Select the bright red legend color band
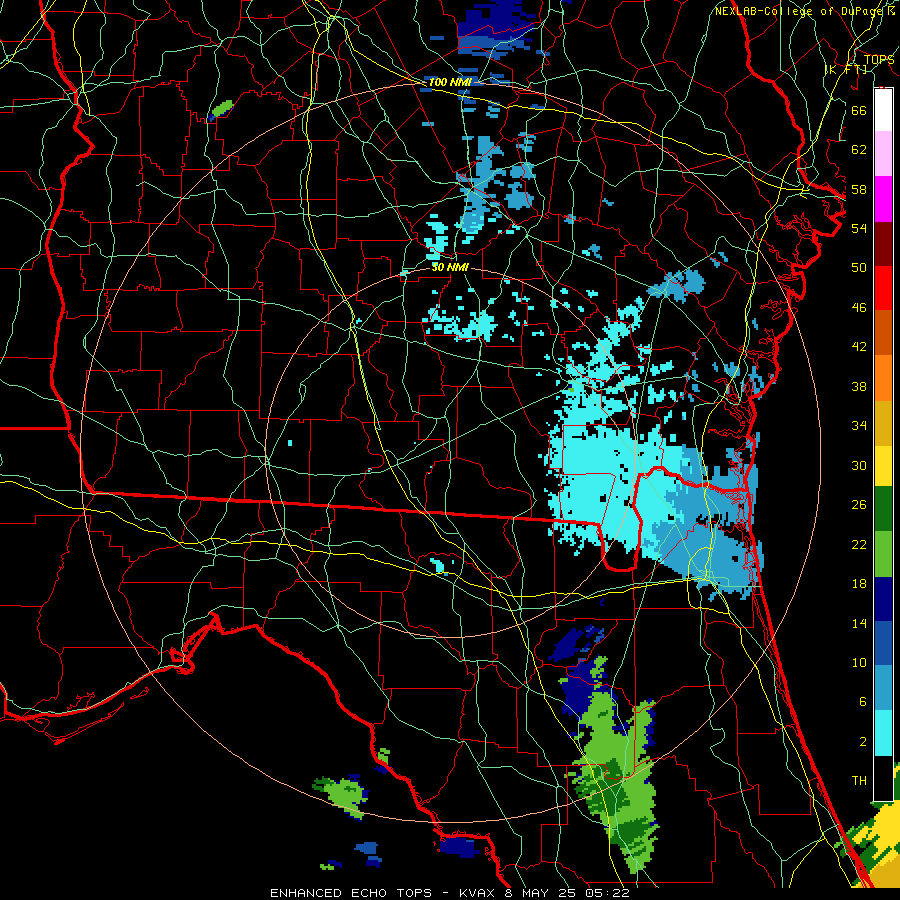 [883, 288]
